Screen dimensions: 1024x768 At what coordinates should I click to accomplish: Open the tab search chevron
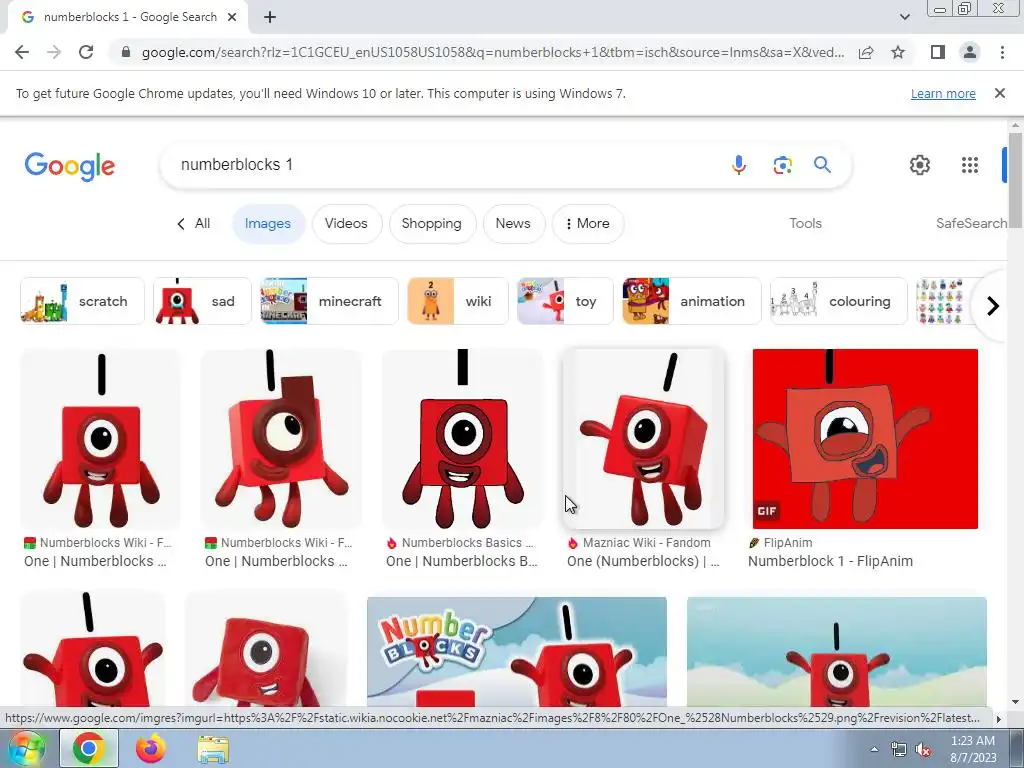(904, 18)
